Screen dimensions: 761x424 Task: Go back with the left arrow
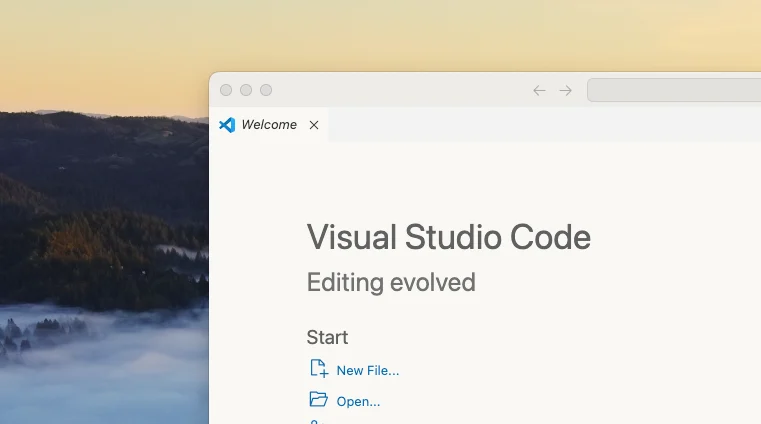[x=539, y=90]
